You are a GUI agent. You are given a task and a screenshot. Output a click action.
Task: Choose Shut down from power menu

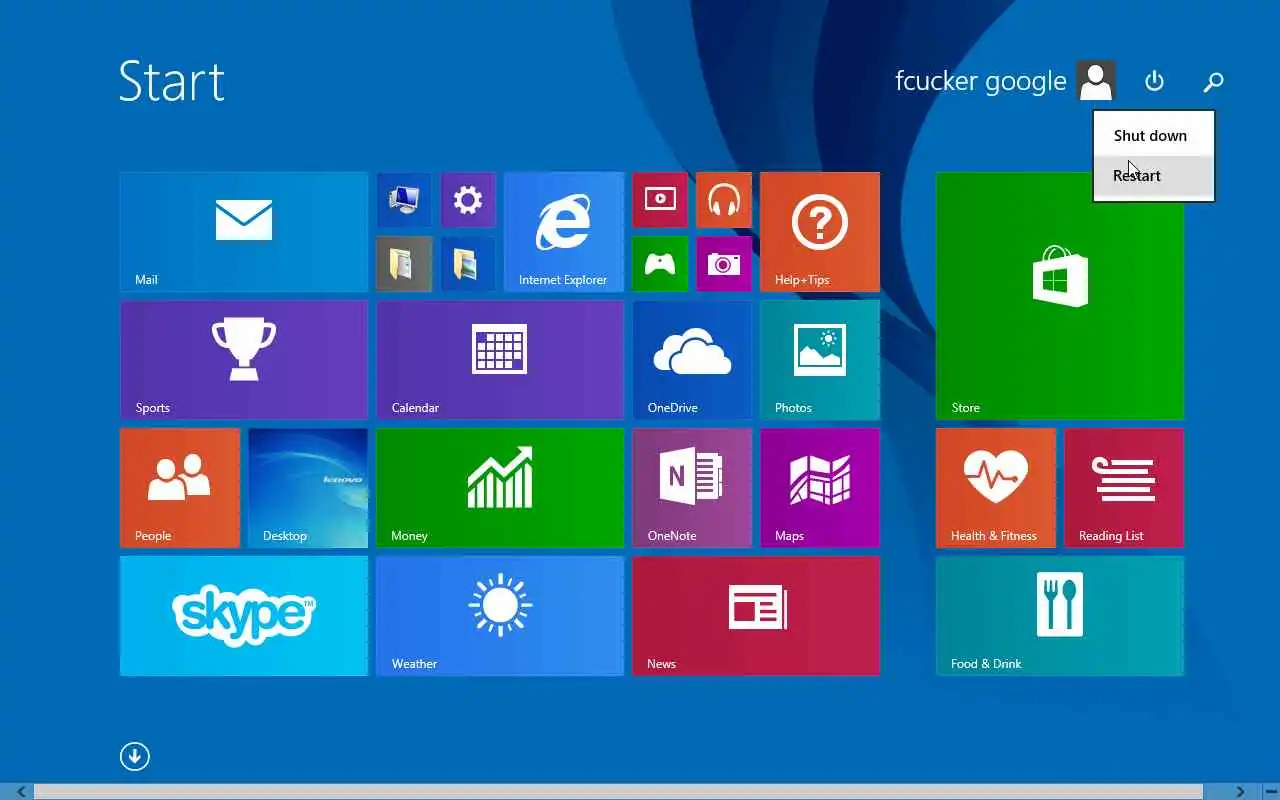[1154, 135]
